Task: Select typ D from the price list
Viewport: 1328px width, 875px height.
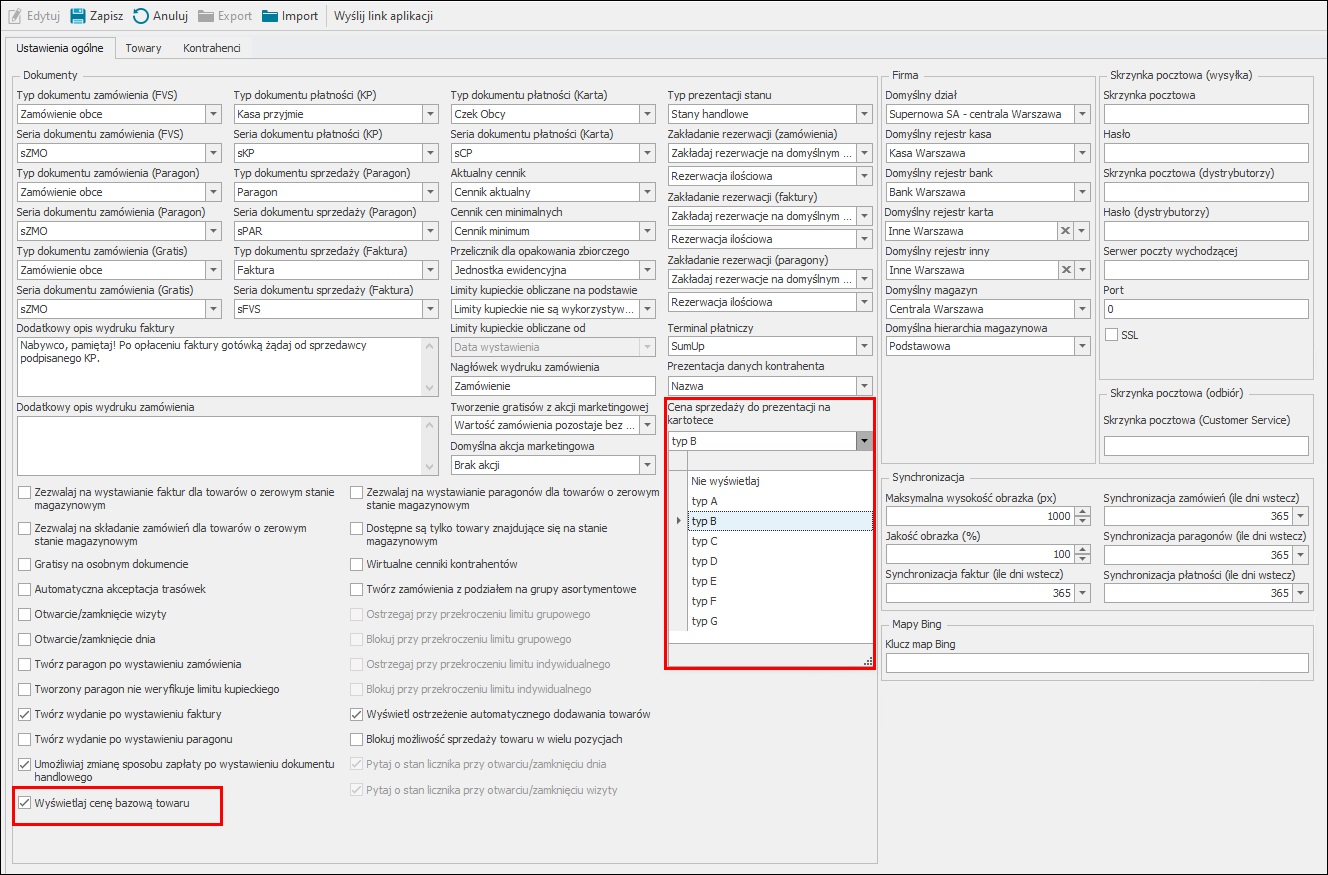Action: (x=705, y=561)
